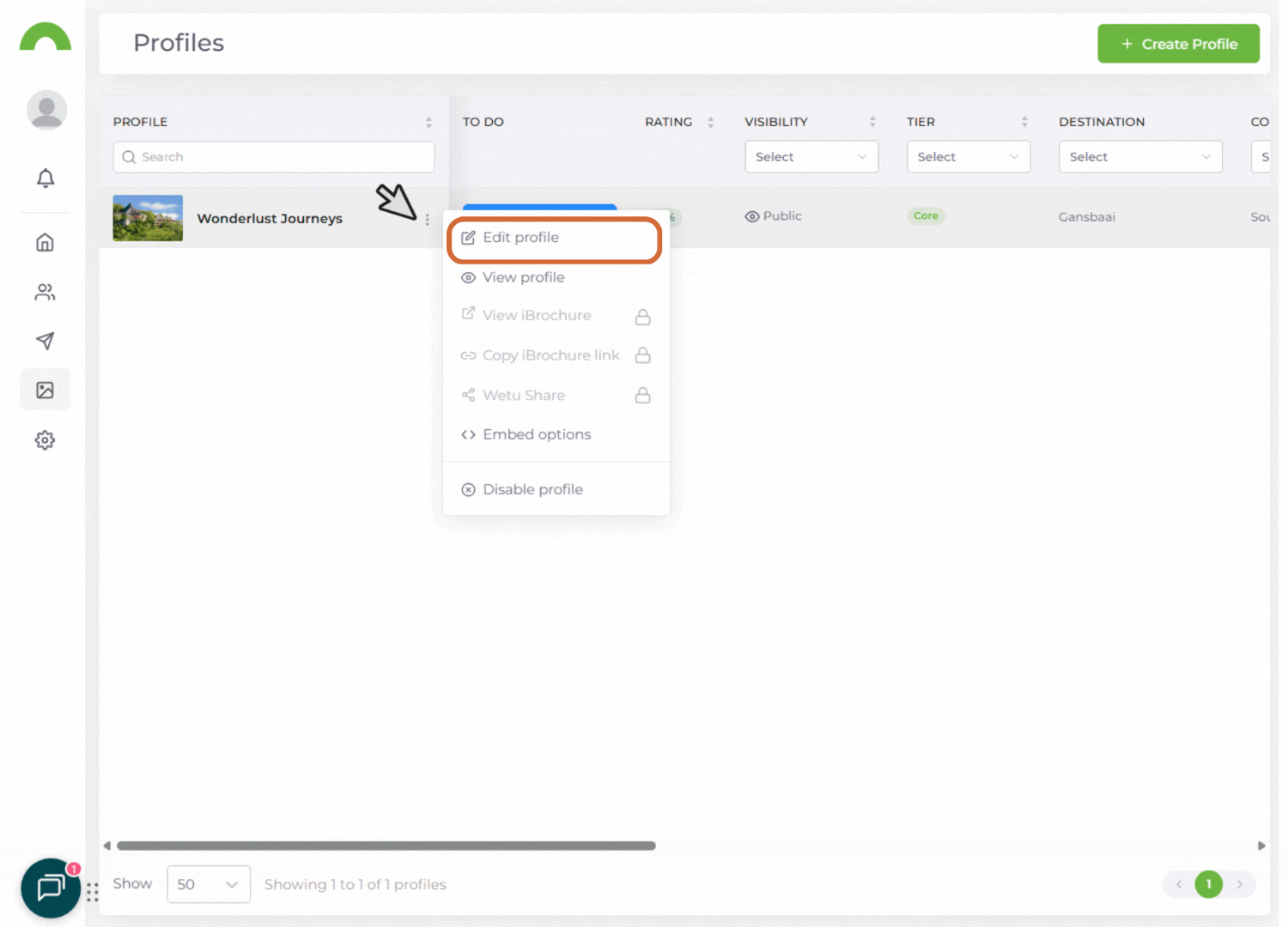Expand the Tier filter dropdown
Screen dimensions: 1288x927
968,157
